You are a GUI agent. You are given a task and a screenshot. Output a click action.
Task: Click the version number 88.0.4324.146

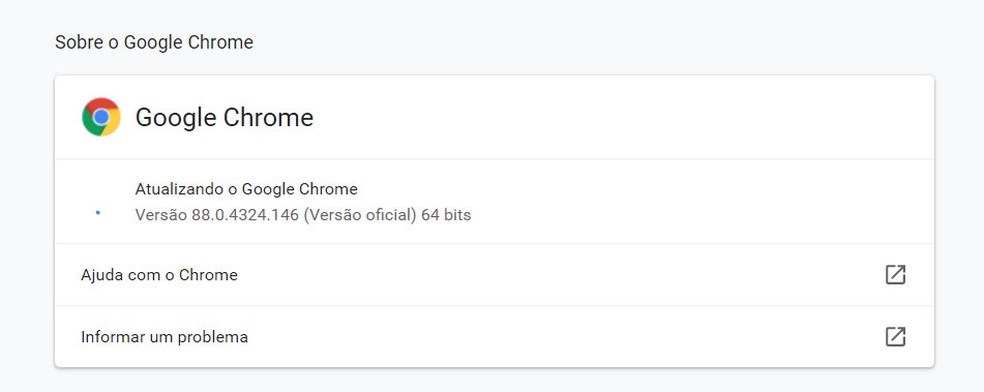click(x=245, y=215)
